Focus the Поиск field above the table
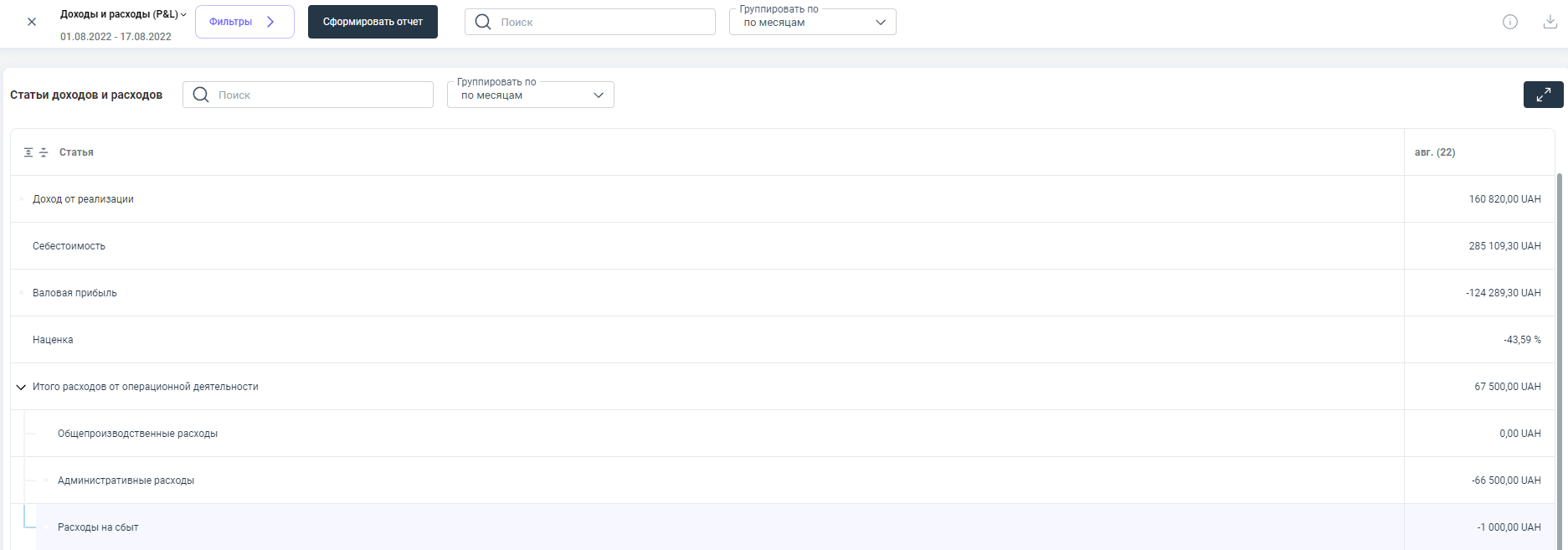The height and width of the screenshot is (550, 1568). (x=321, y=95)
